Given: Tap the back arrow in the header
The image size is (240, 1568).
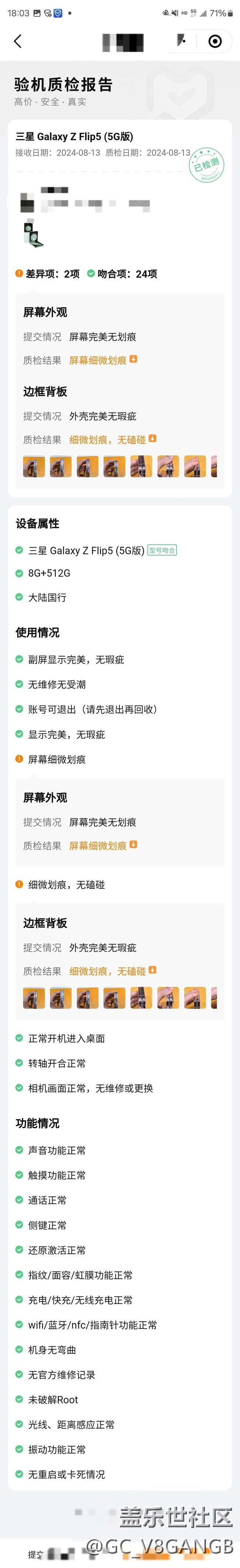Looking at the screenshot, I should [18, 41].
